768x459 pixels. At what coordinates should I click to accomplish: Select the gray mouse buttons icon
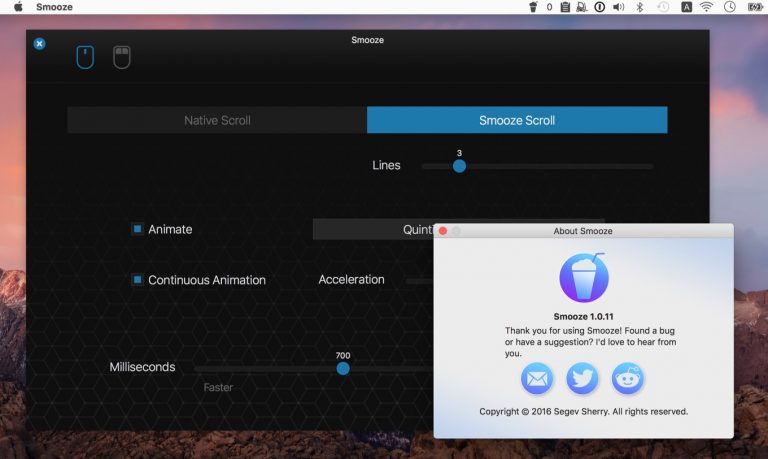[121, 57]
